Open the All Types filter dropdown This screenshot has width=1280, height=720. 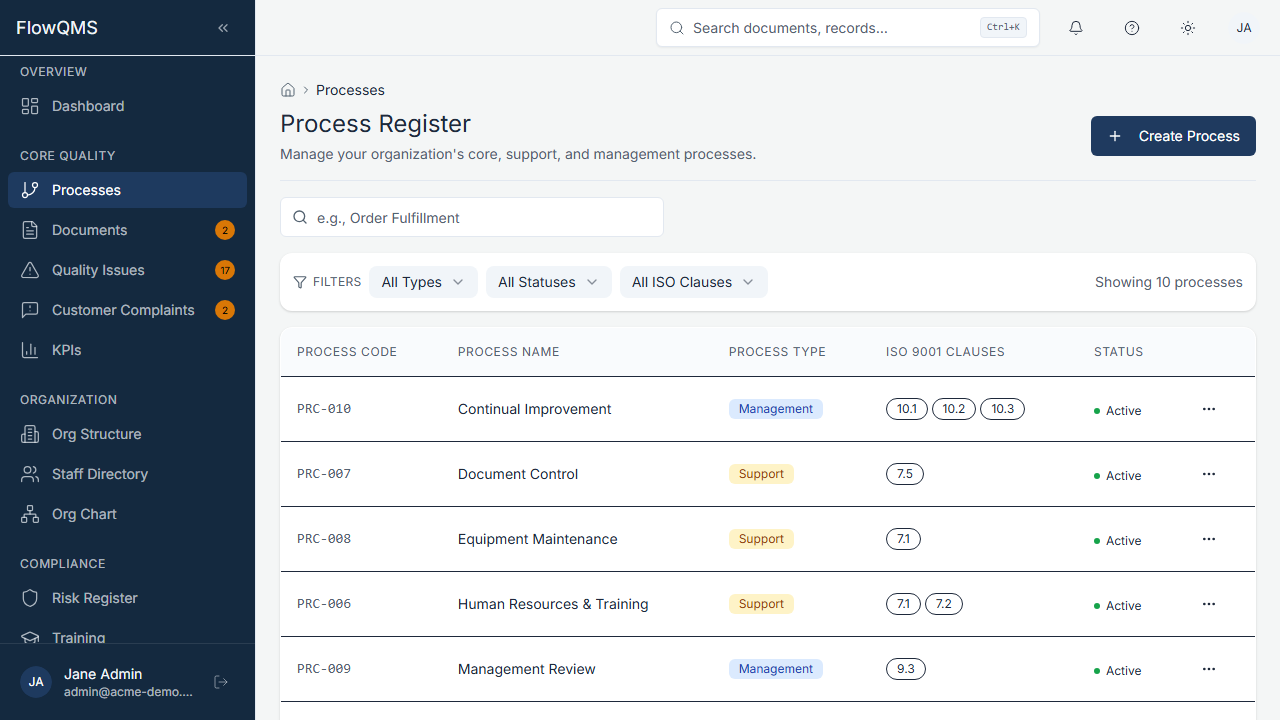422,282
